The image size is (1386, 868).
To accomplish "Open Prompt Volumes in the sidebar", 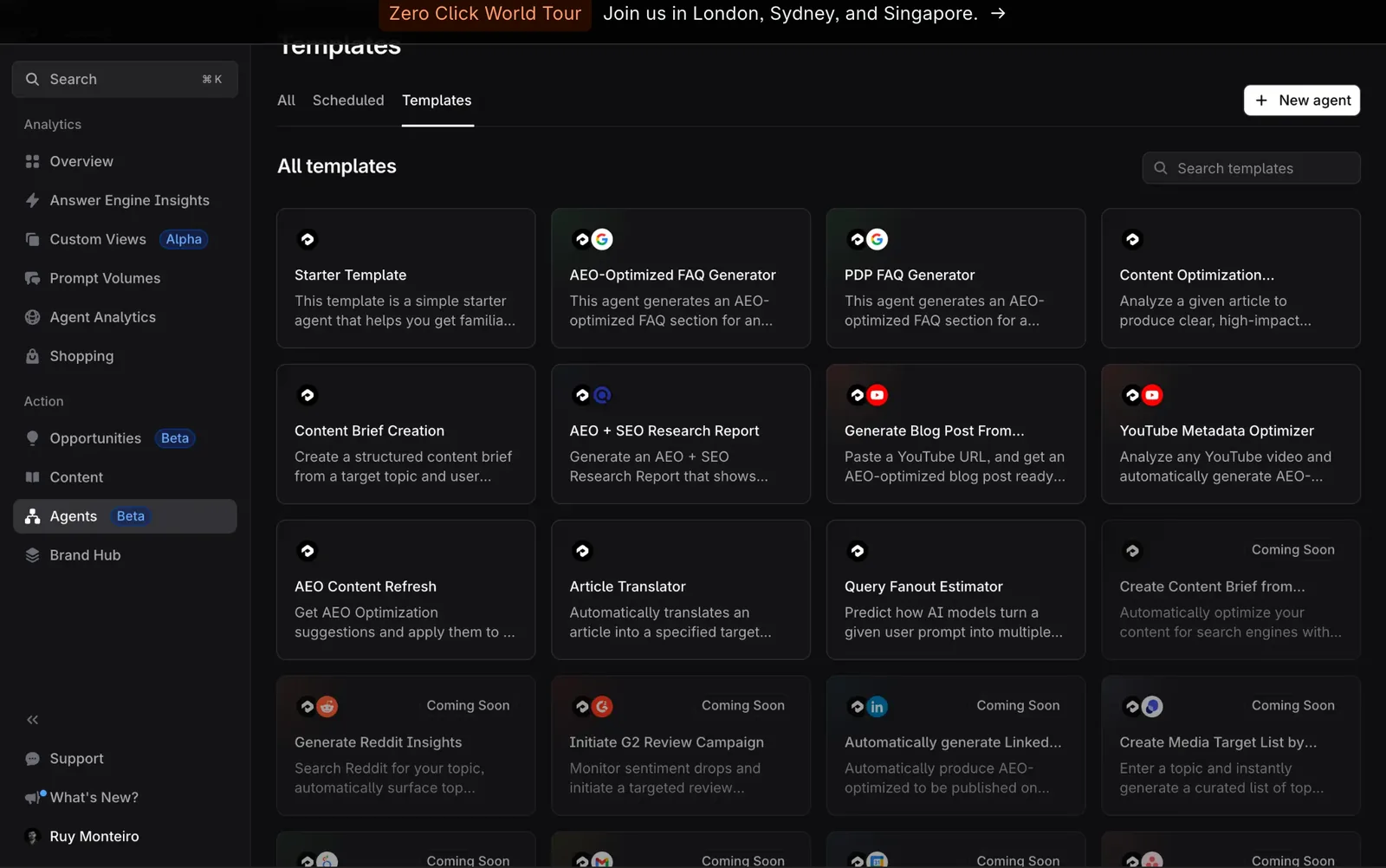I will [105, 278].
